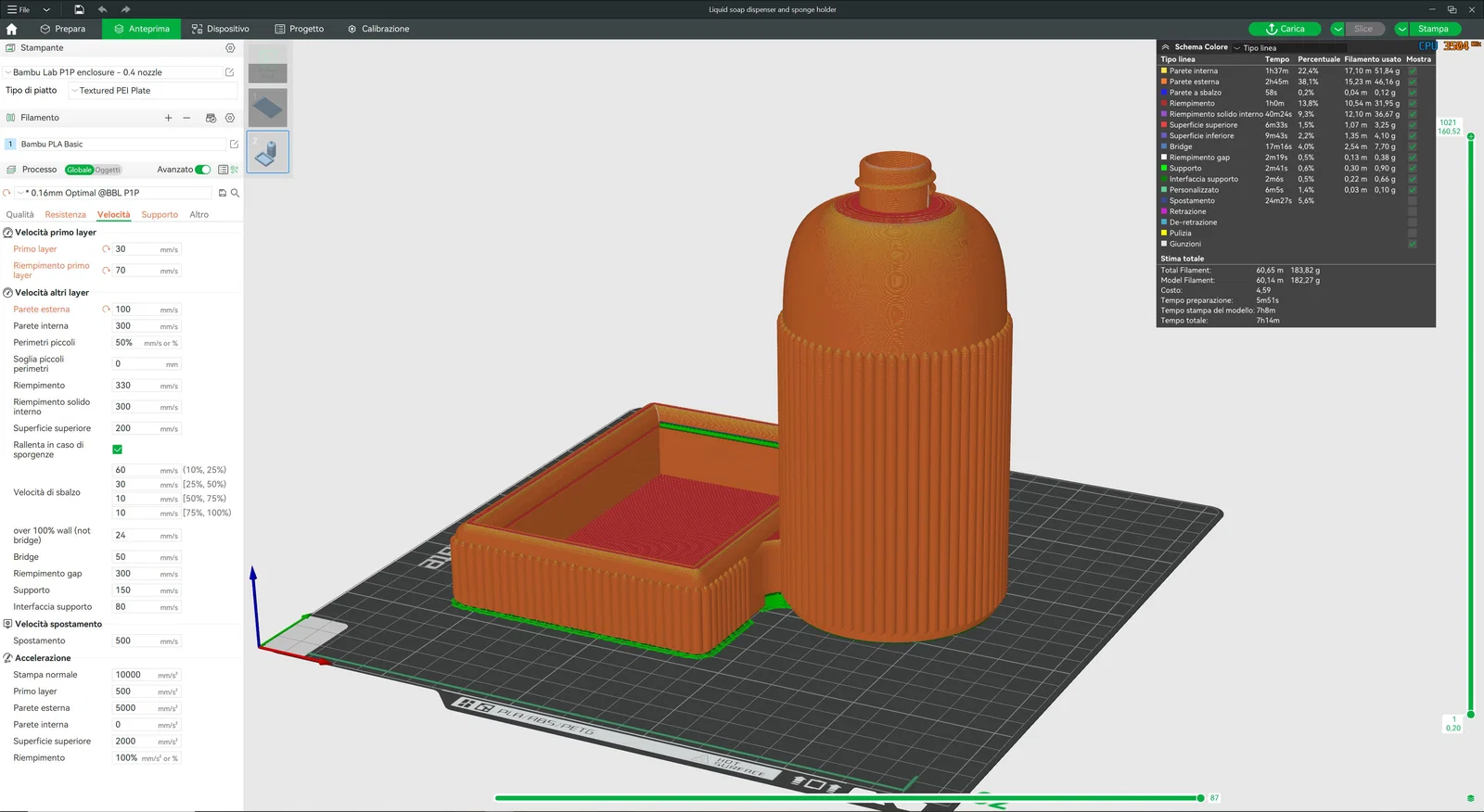
Task: Search process settings with magnifier icon
Action: 236,193
